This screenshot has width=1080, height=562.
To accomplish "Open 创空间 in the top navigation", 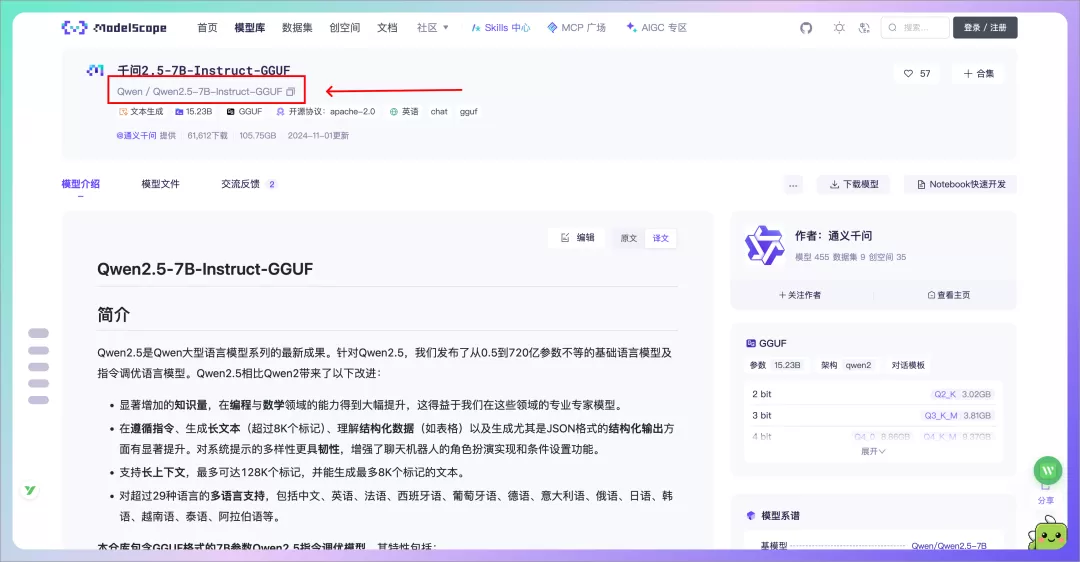I will coord(344,28).
